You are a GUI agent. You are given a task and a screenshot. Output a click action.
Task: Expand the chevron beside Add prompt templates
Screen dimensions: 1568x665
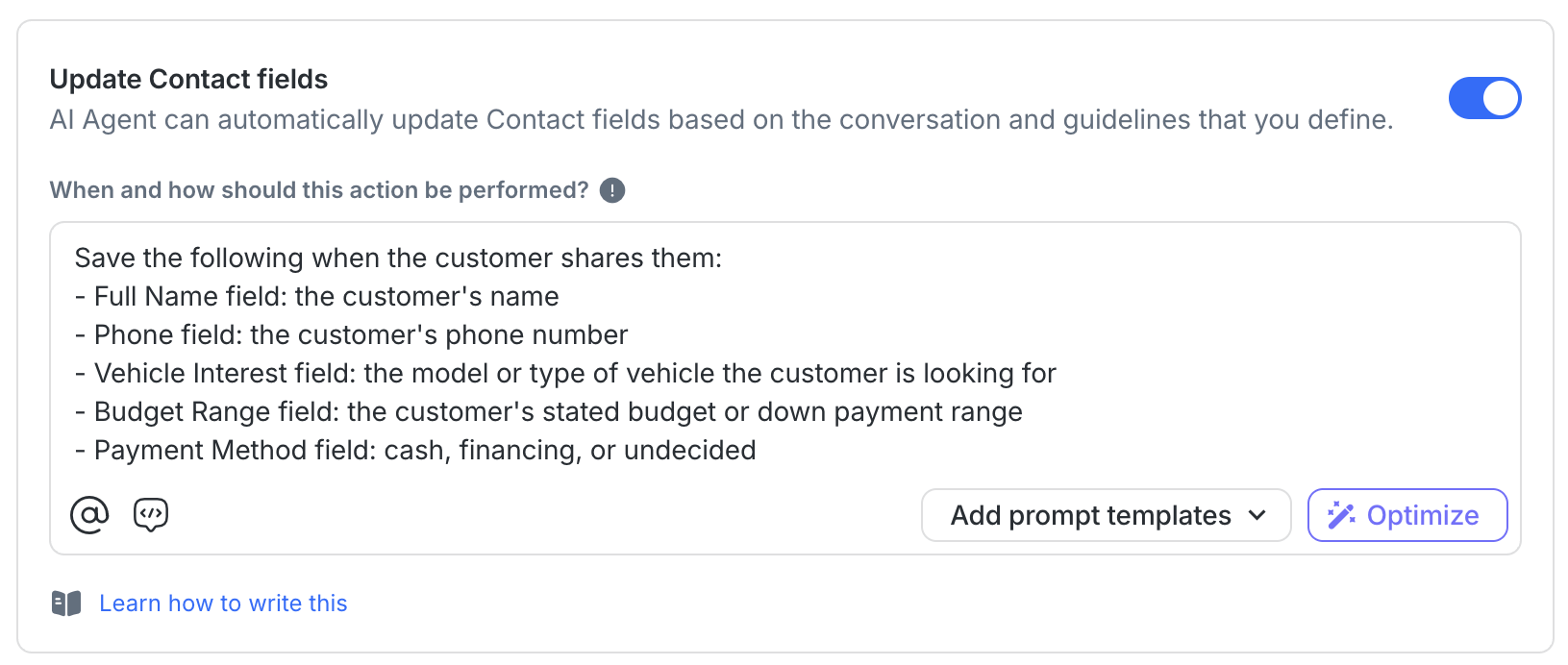coord(1257,516)
